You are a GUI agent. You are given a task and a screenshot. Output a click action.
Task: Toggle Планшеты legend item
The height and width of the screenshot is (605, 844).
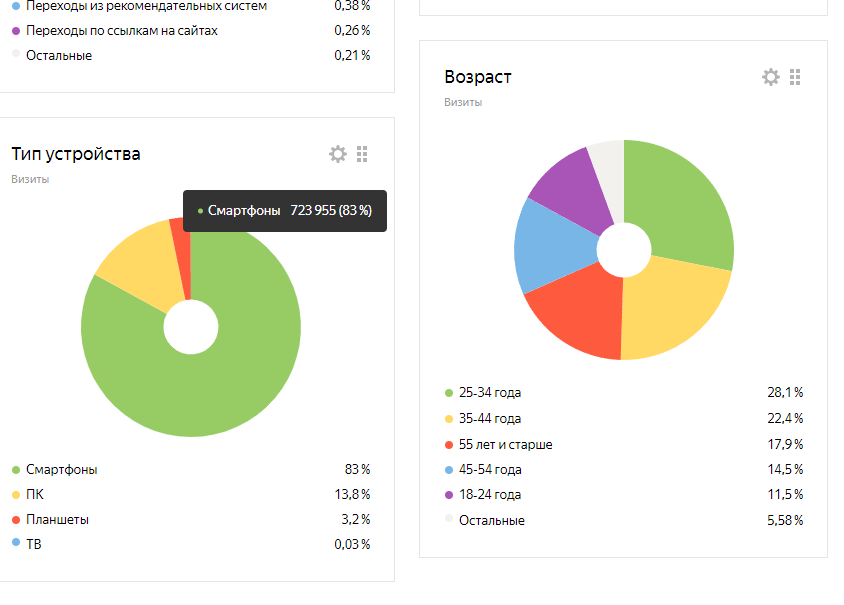pyautogui.click(x=57, y=519)
